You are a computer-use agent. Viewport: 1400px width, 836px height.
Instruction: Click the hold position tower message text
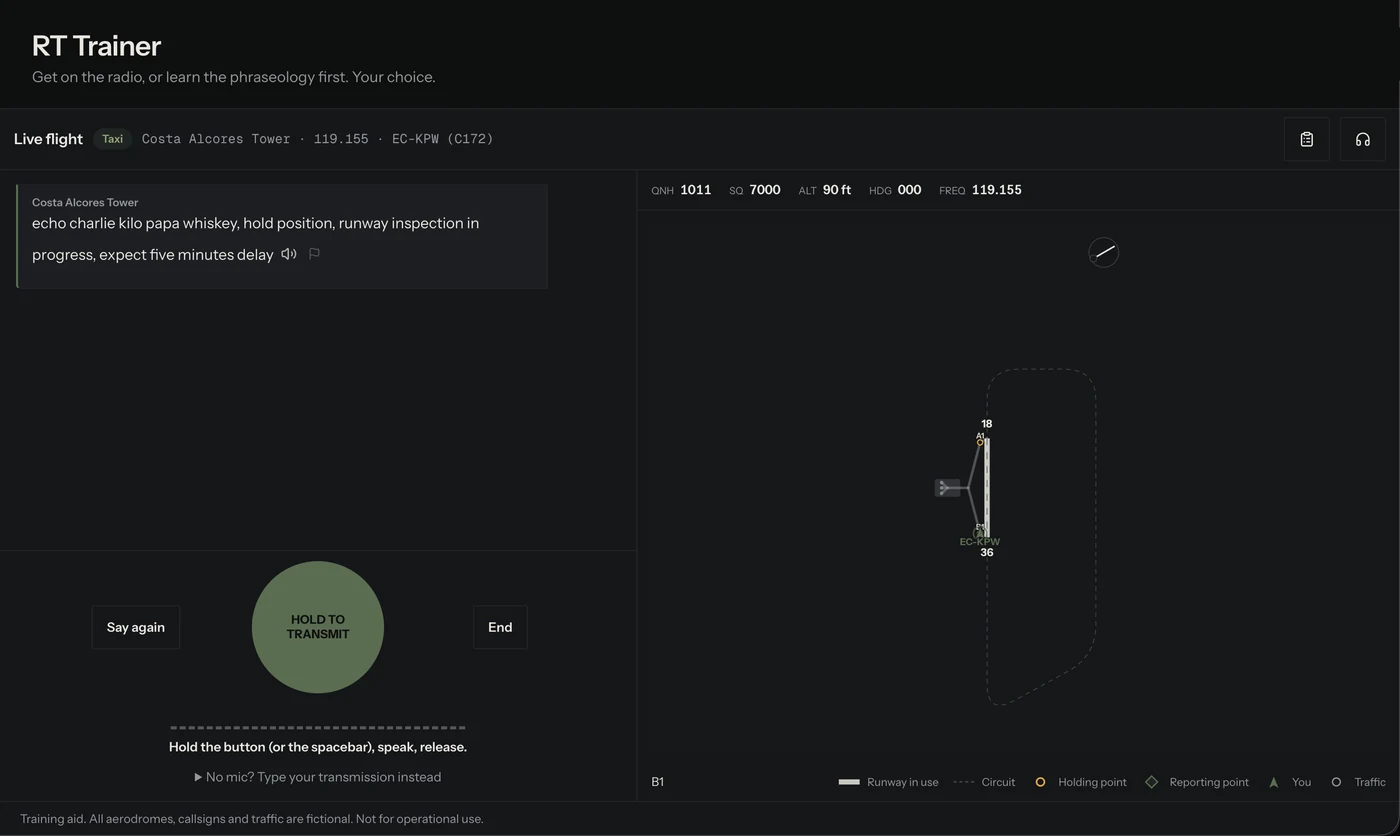coord(255,238)
